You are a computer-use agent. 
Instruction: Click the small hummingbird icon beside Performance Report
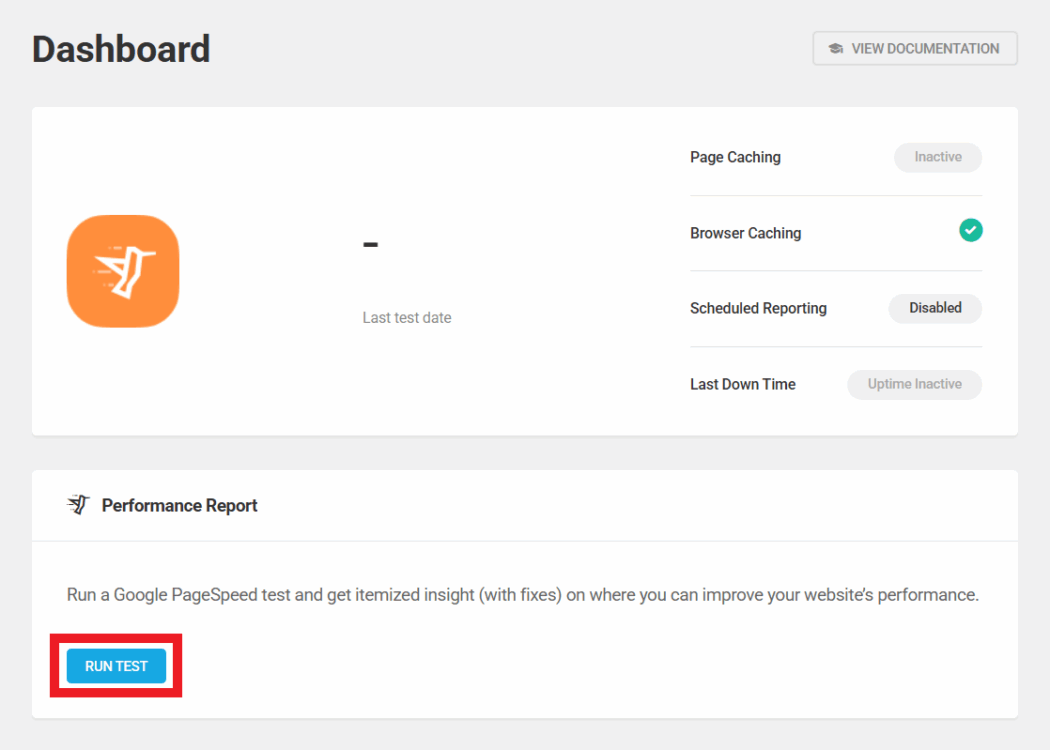(78, 505)
